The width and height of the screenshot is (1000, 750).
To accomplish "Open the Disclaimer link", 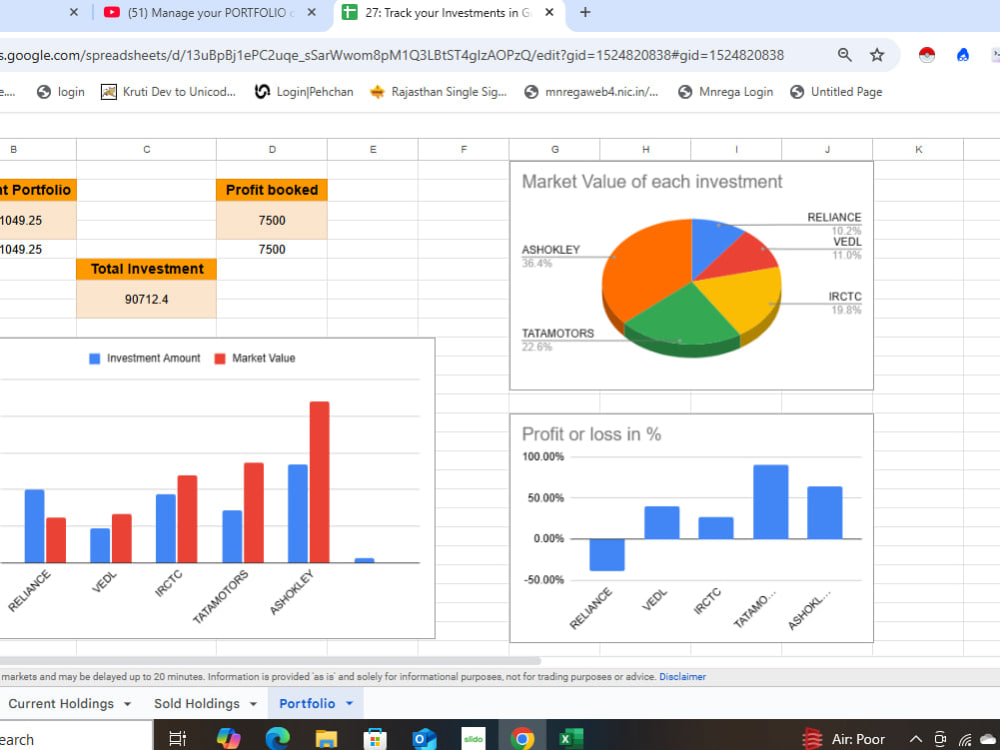I will point(682,677).
